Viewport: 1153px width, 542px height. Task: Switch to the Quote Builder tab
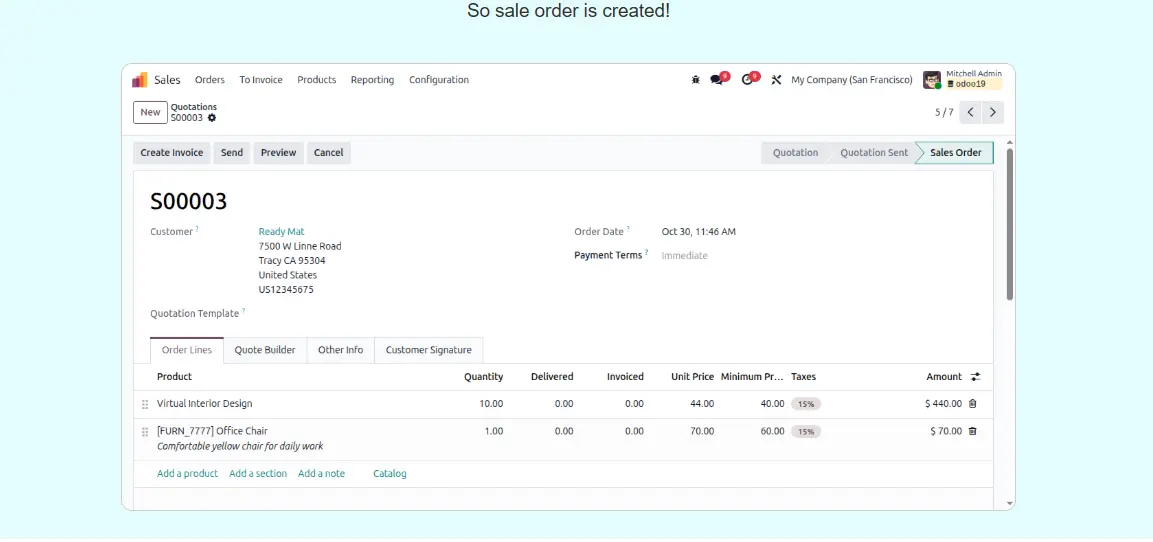pos(265,350)
